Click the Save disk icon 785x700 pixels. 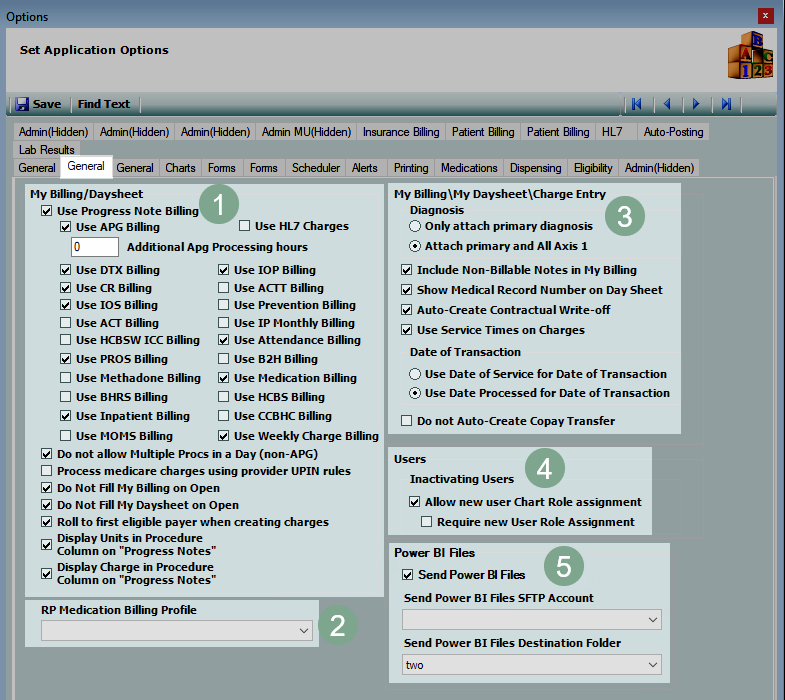(x=22, y=104)
